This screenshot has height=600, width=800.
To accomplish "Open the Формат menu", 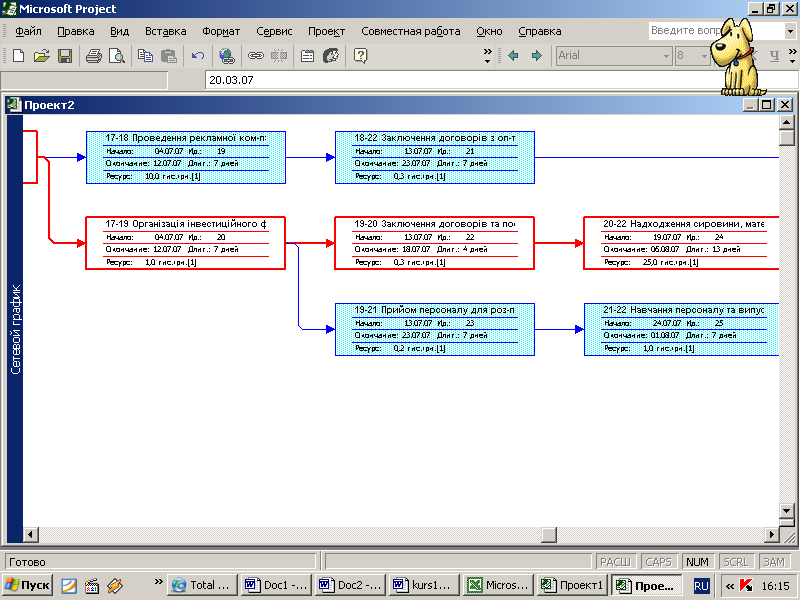I will tap(221, 31).
